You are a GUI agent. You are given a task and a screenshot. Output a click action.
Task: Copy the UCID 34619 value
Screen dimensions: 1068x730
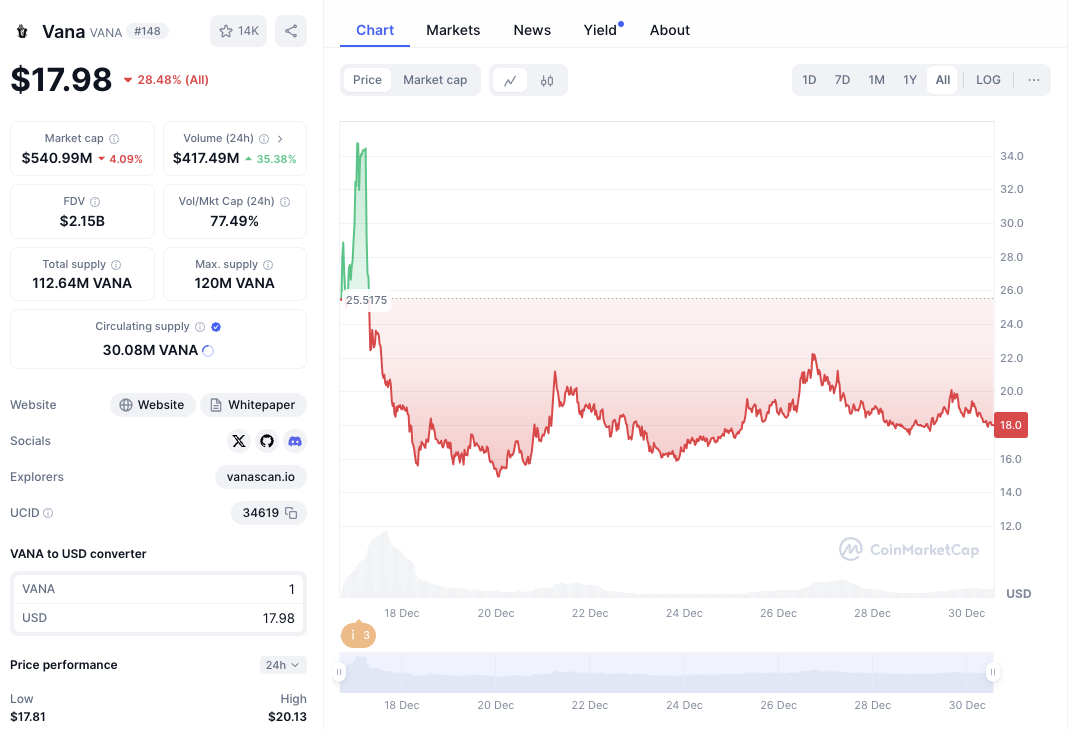coord(292,513)
